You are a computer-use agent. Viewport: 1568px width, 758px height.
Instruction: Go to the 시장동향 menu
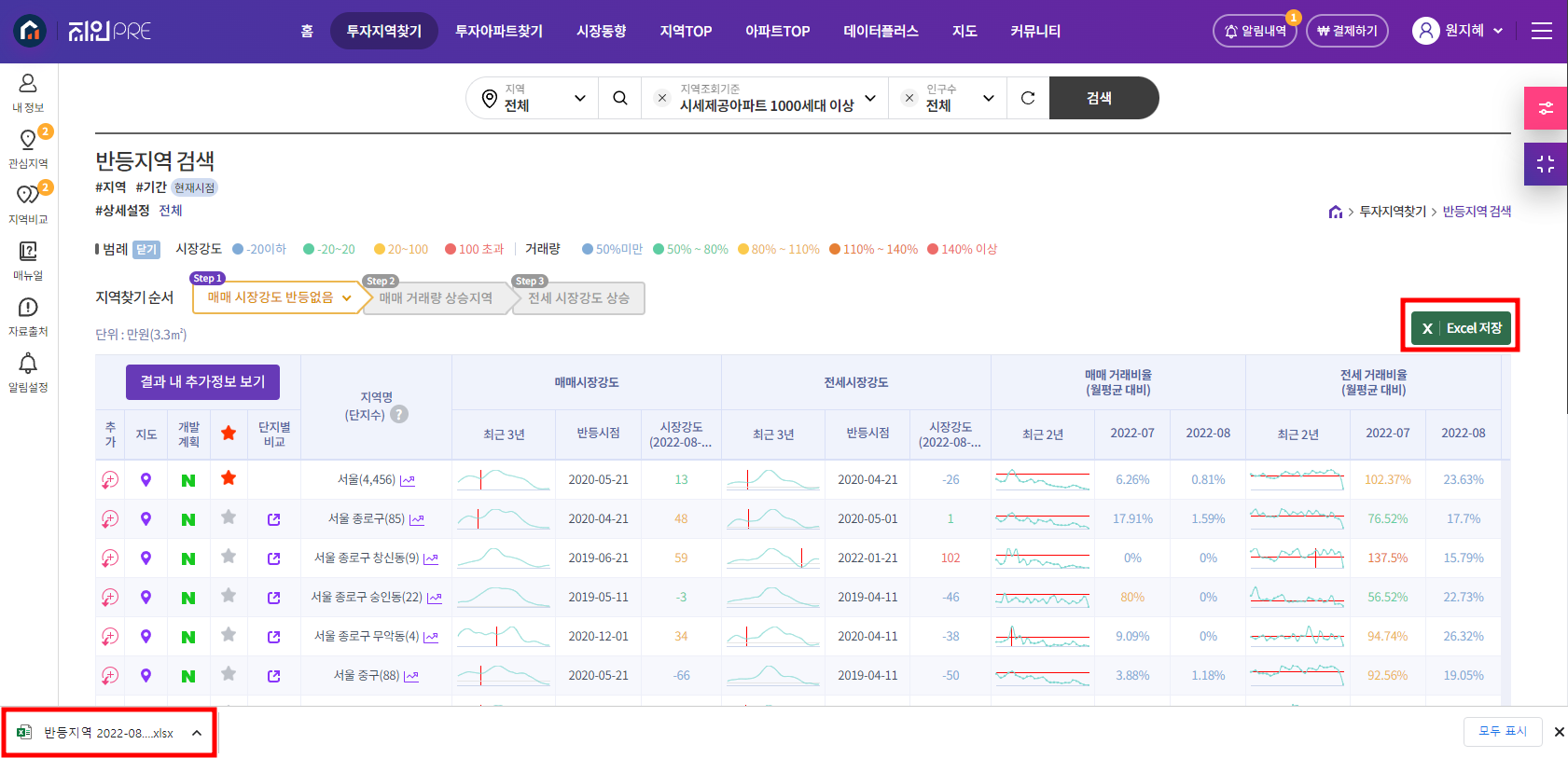click(x=601, y=31)
